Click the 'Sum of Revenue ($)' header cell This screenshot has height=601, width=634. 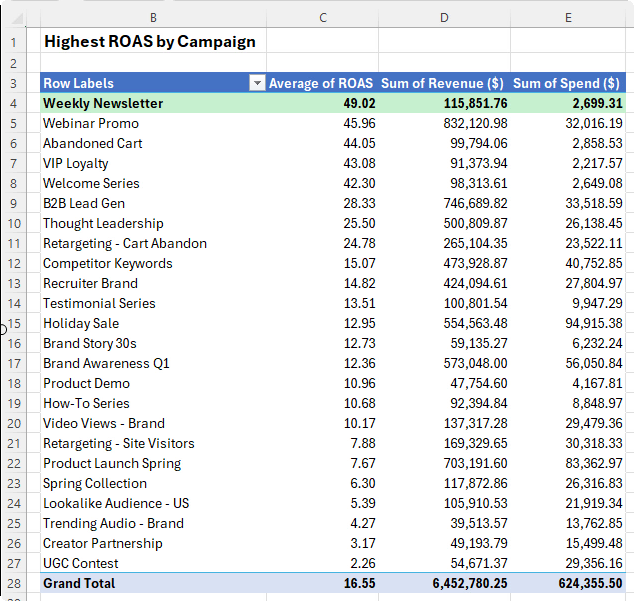click(444, 83)
